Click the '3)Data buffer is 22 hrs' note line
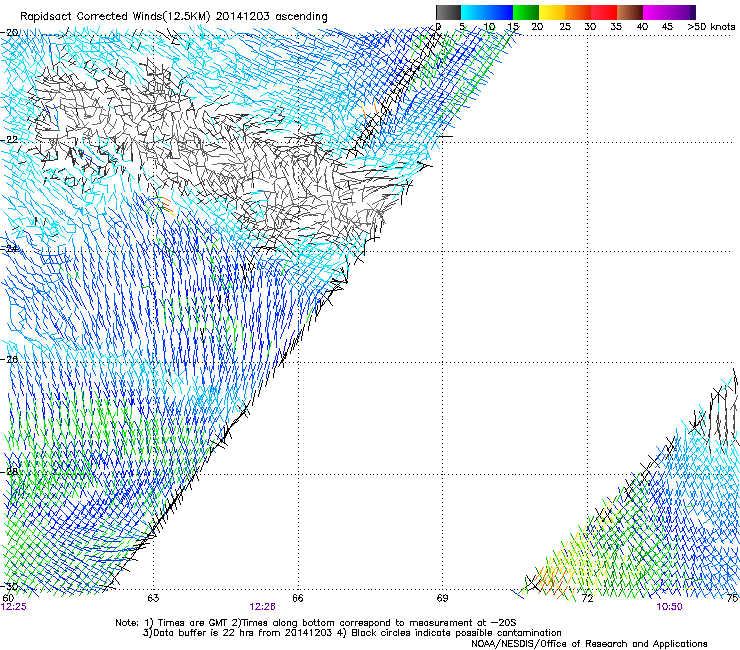This screenshot has width=740, height=650. (352, 633)
